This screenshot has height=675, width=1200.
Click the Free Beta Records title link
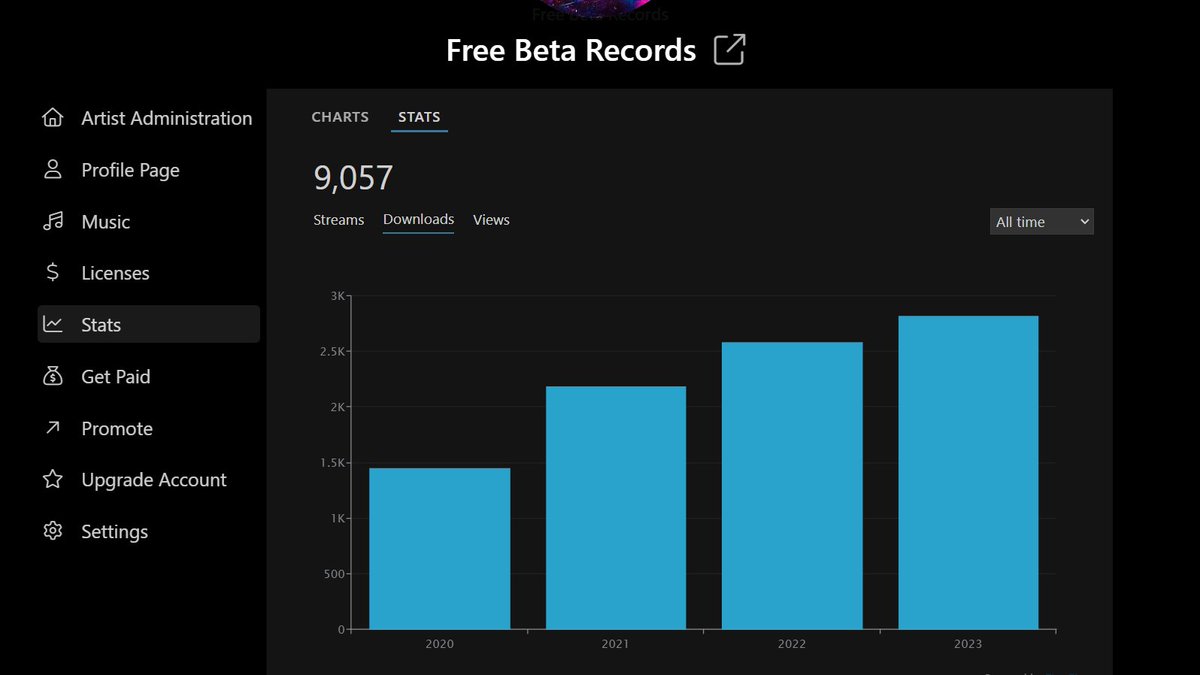(571, 50)
